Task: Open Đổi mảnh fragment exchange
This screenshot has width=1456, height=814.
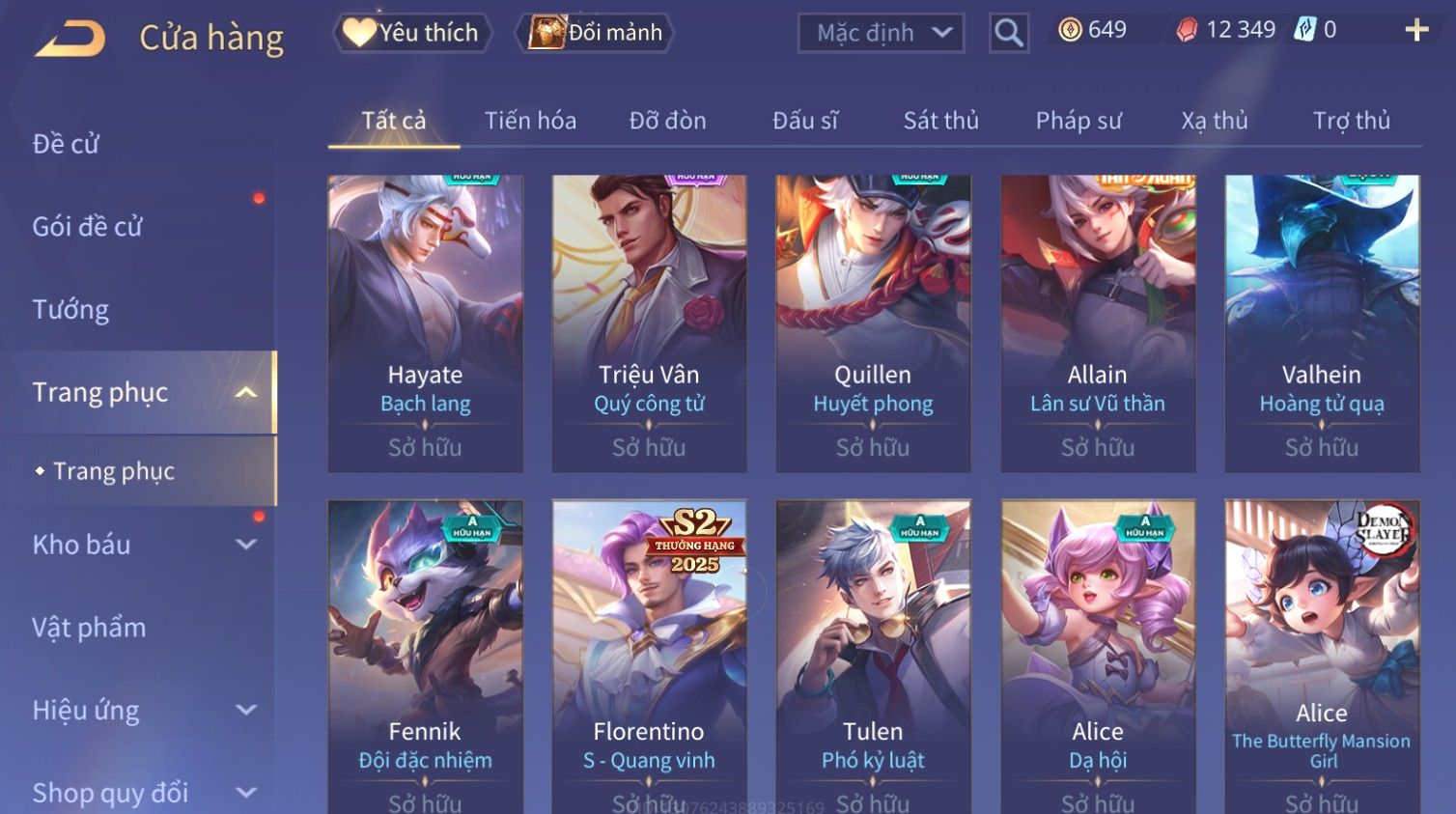Action: (x=595, y=33)
